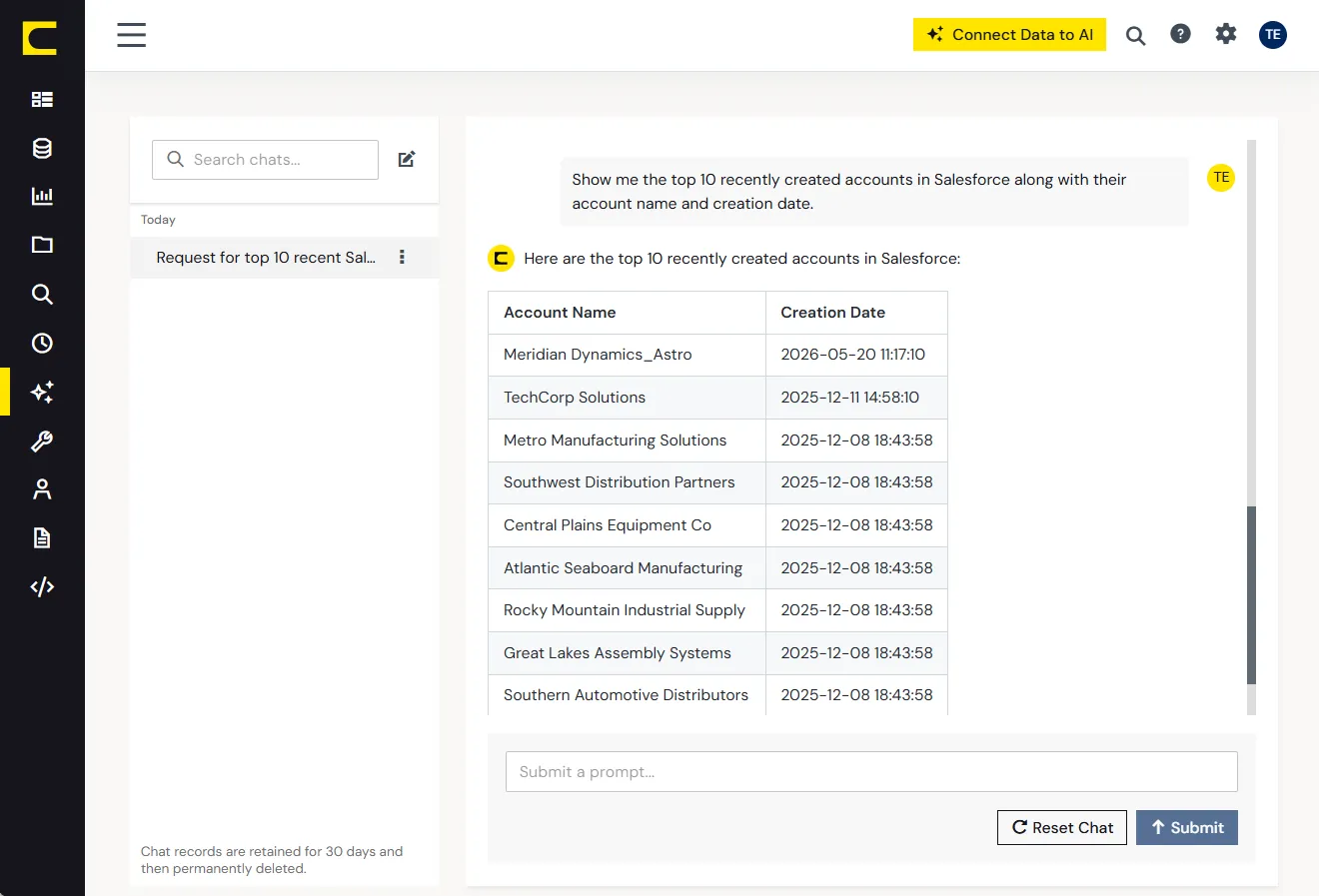This screenshot has width=1319, height=896.
Task: Click the Account Name column header
Action: [x=627, y=313]
